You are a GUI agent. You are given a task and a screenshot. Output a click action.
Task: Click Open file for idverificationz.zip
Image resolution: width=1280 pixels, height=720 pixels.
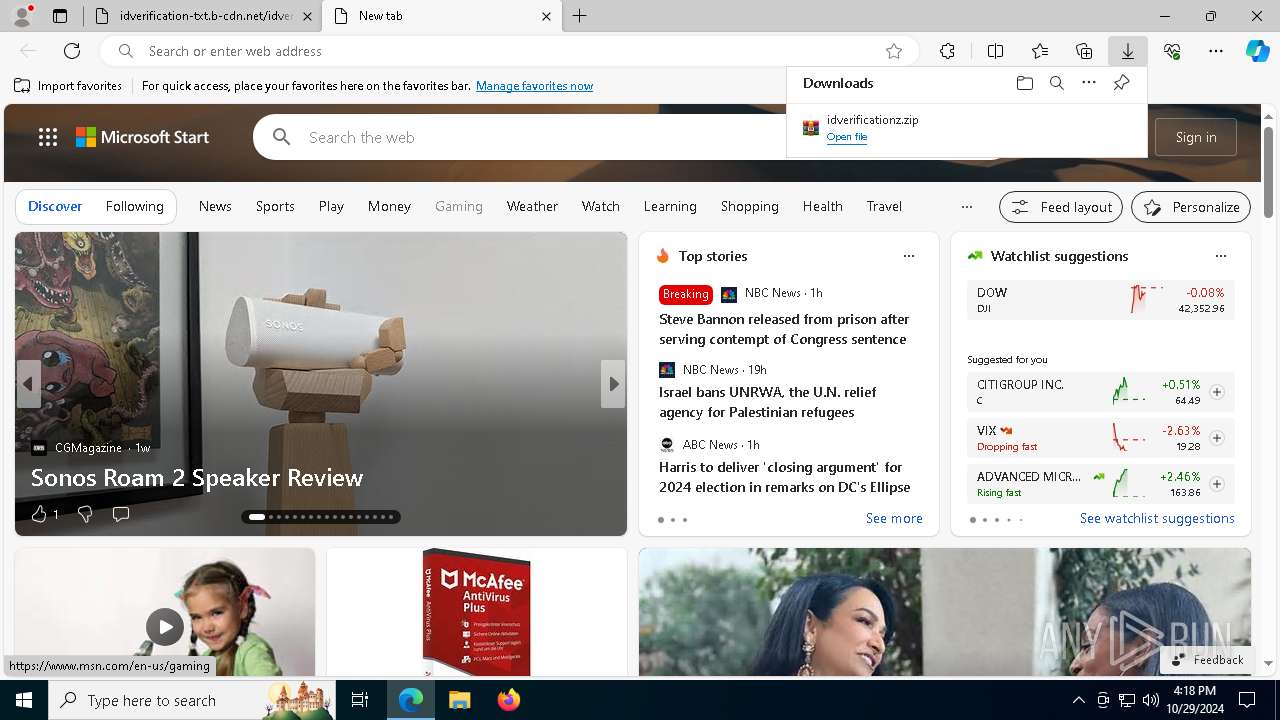coord(847,137)
